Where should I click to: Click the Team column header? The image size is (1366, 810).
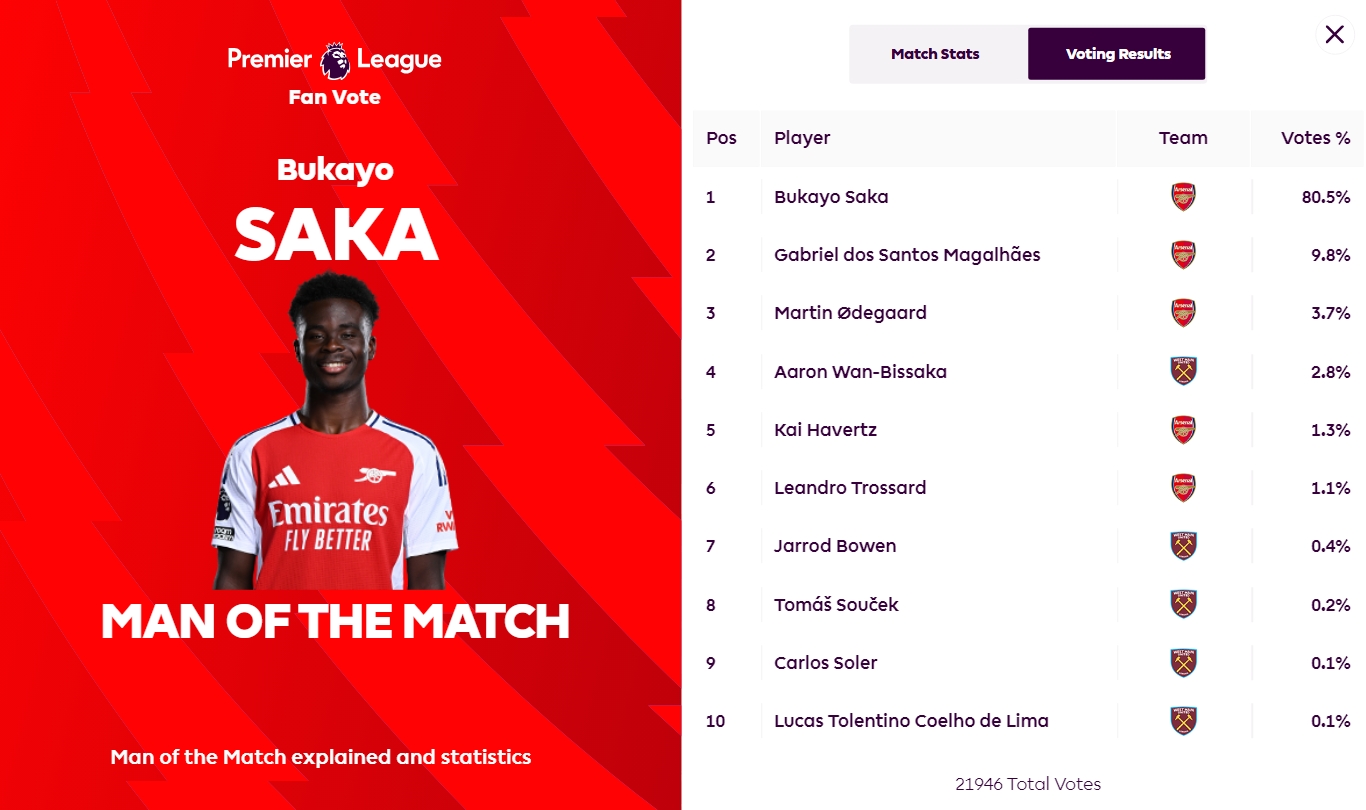pyautogui.click(x=1183, y=138)
